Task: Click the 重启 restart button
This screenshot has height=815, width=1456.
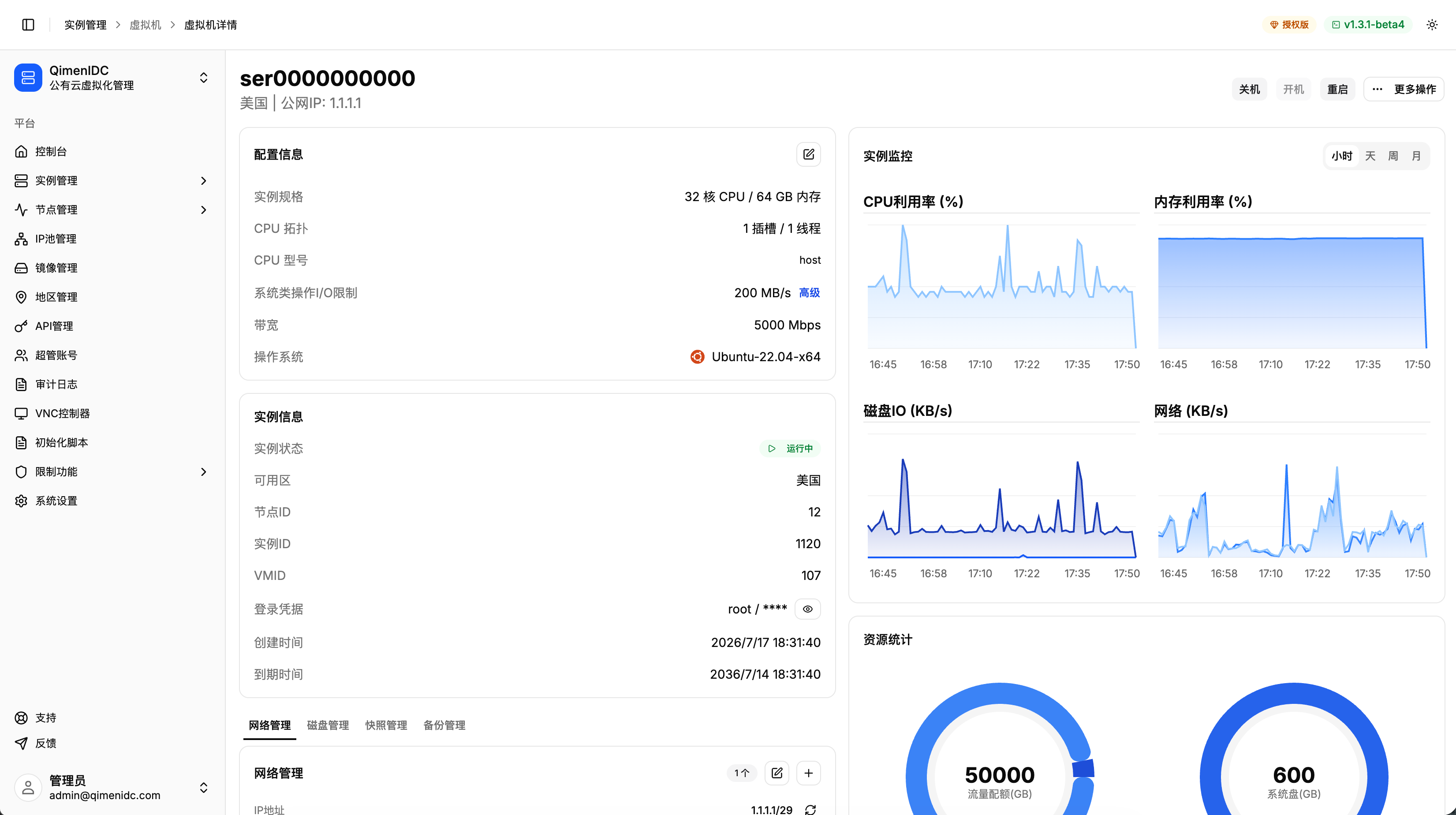Action: tap(1337, 89)
